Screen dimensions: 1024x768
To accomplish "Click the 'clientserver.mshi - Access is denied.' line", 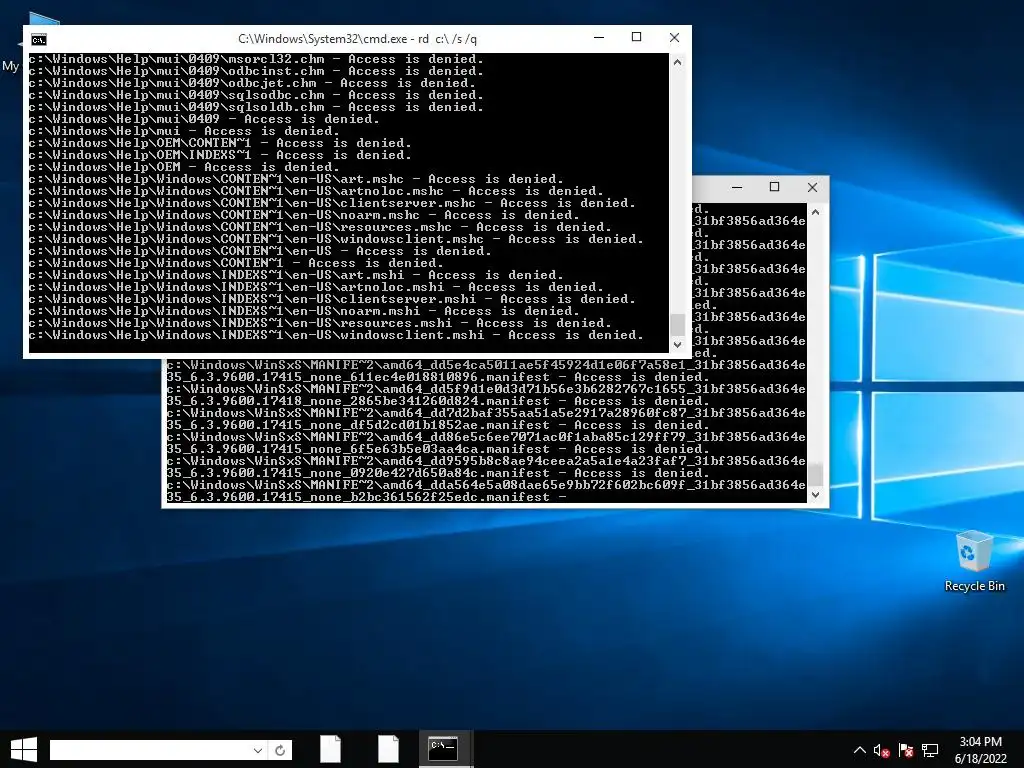I will coord(332,299).
